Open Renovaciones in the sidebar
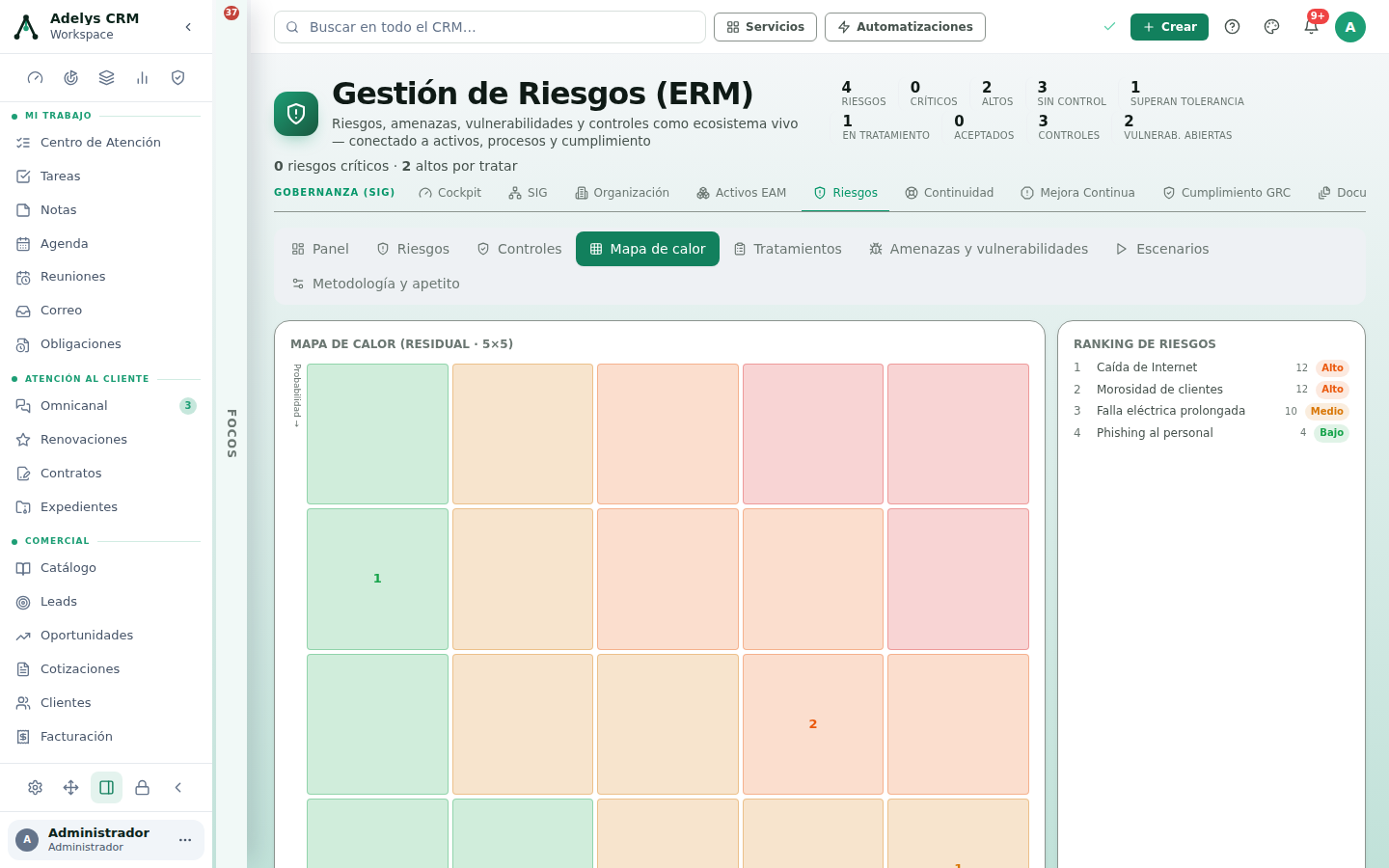Screen dimensions: 1389x868 tap(106, 440)
